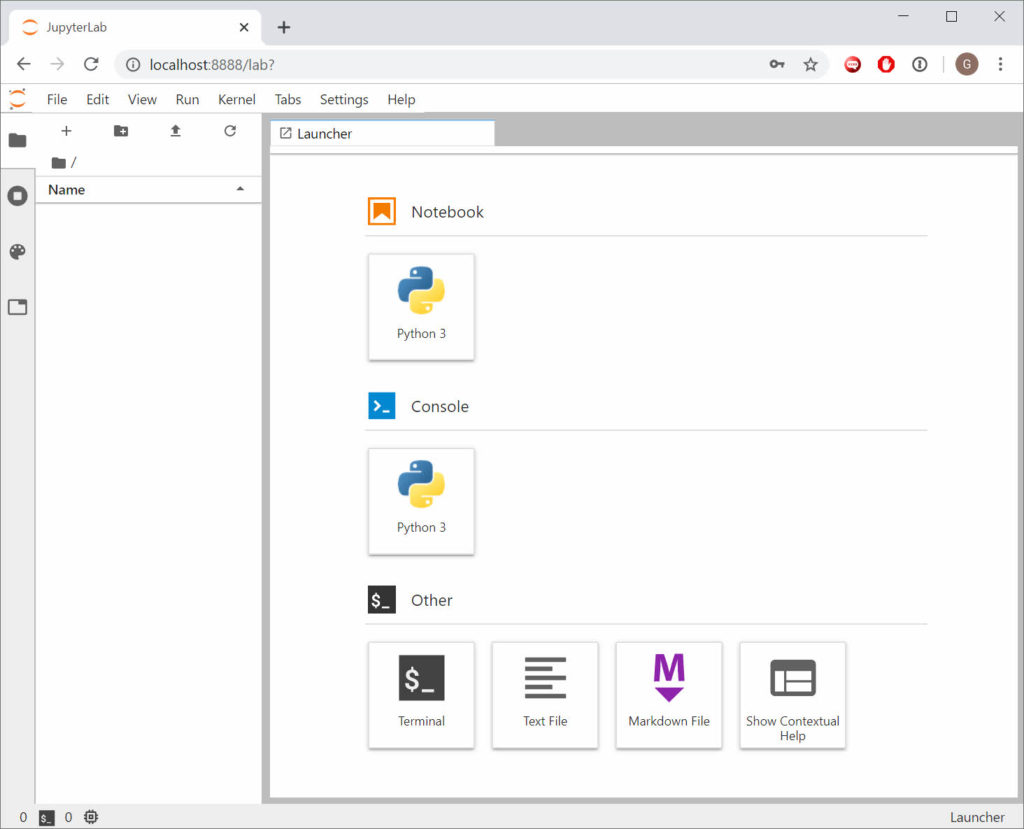Image resolution: width=1024 pixels, height=829 pixels.
Task: Sort files by the Name column header
Action: click(x=148, y=189)
